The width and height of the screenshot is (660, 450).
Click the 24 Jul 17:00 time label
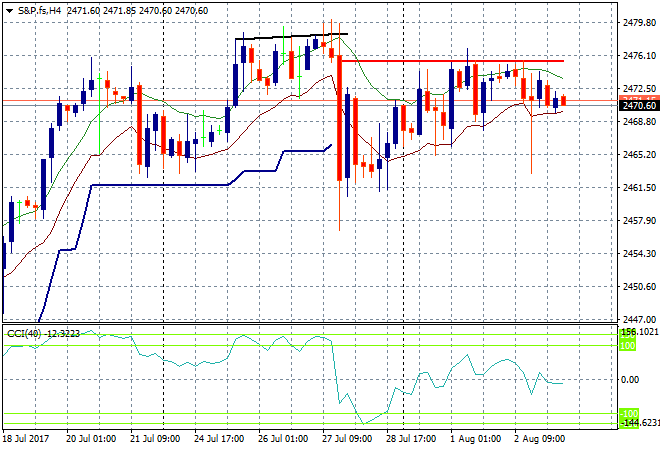(219, 439)
